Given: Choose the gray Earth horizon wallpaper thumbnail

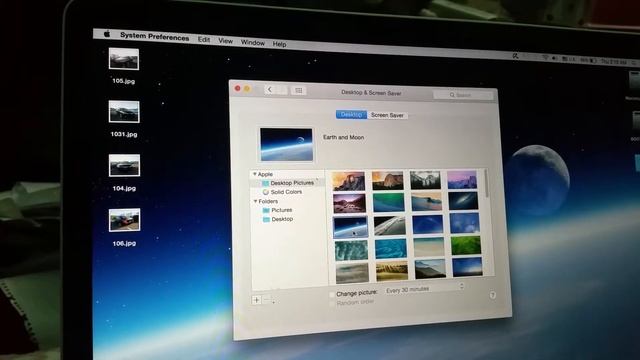Looking at the screenshot, I should pyautogui.click(x=389, y=225).
